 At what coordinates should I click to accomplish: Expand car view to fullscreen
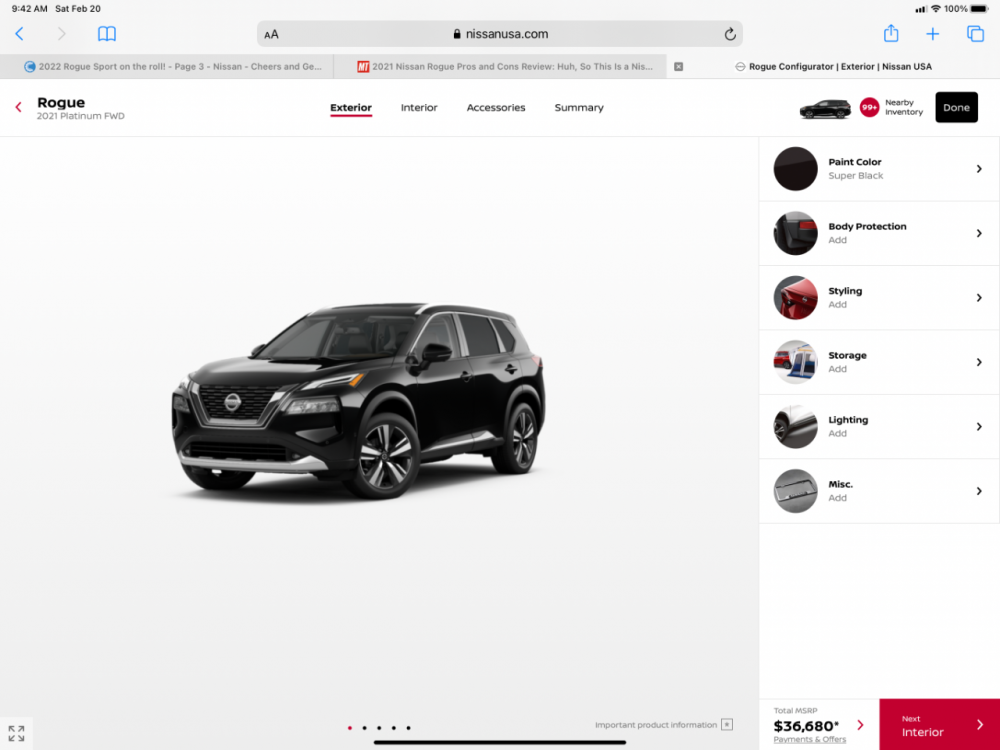click(x=16, y=733)
